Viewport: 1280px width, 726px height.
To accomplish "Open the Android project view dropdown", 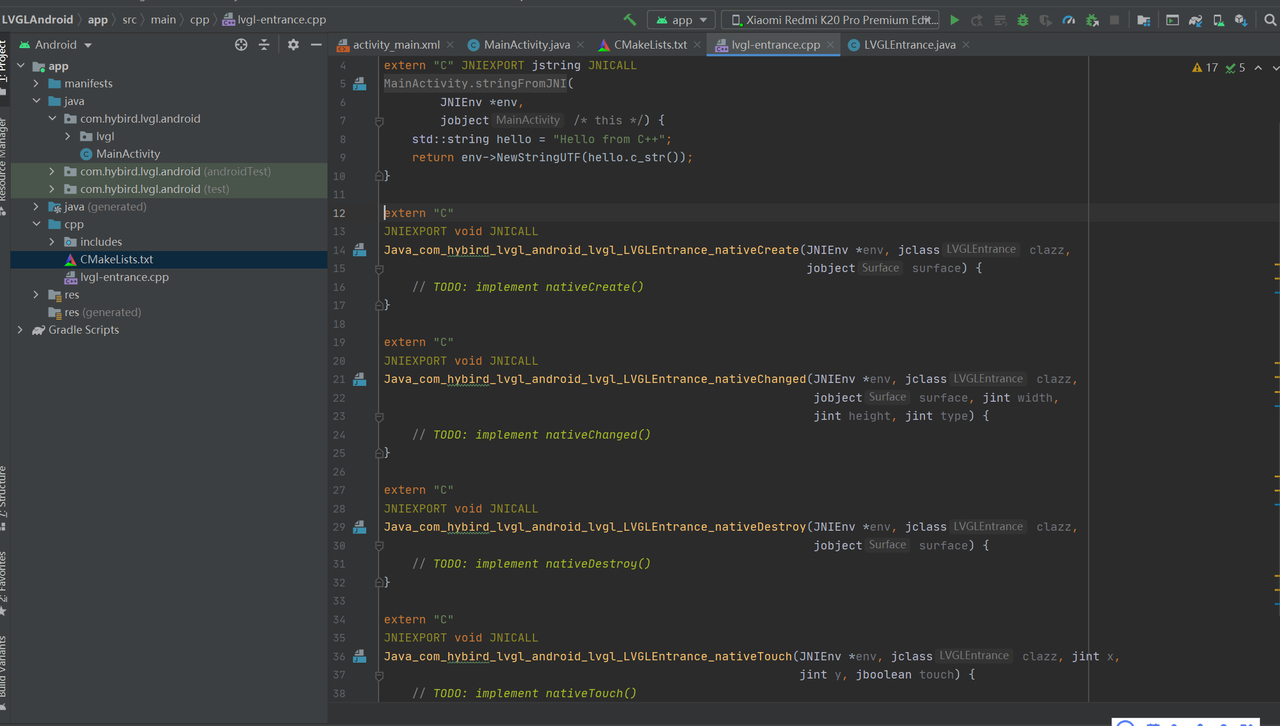I will click(x=55, y=45).
